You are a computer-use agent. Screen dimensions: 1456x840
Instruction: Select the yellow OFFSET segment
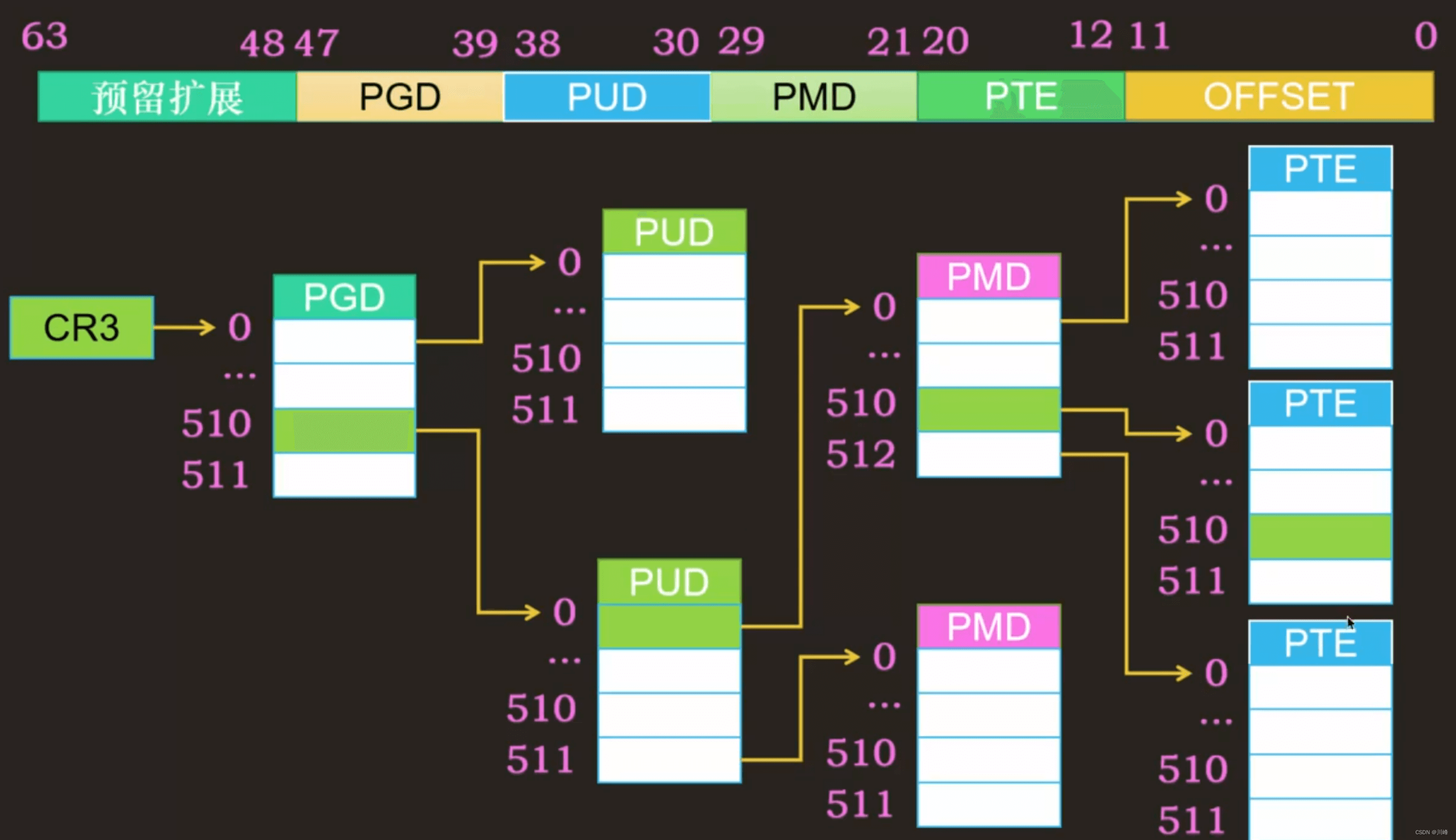tap(1279, 96)
